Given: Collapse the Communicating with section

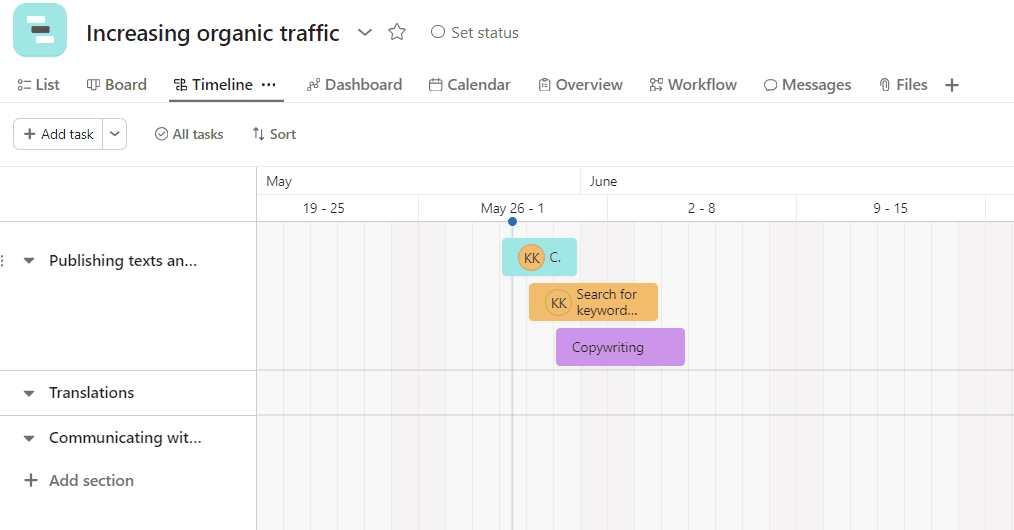Looking at the screenshot, I should pos(29,438).
